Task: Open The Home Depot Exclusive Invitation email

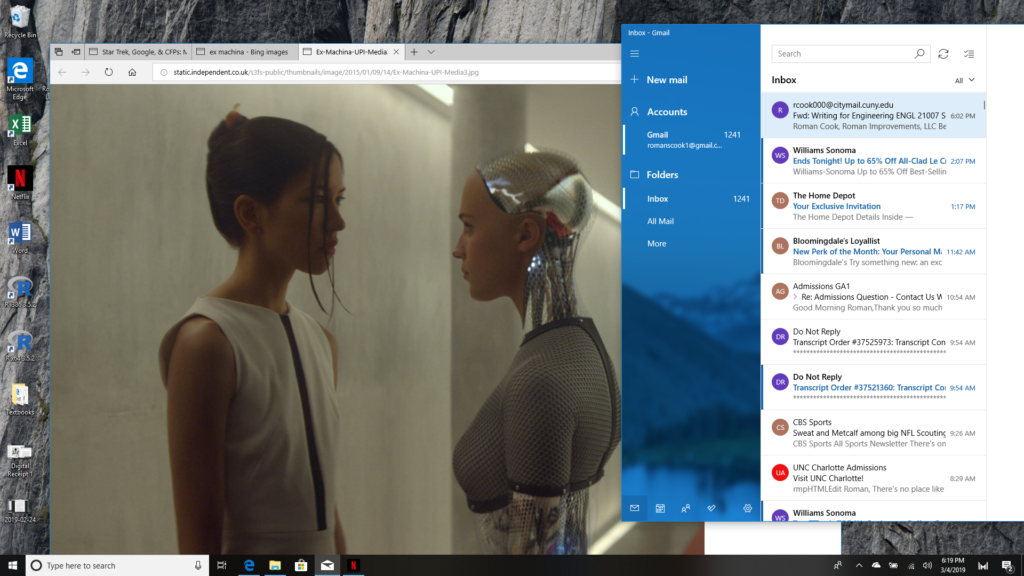Action: pos(873,206)
